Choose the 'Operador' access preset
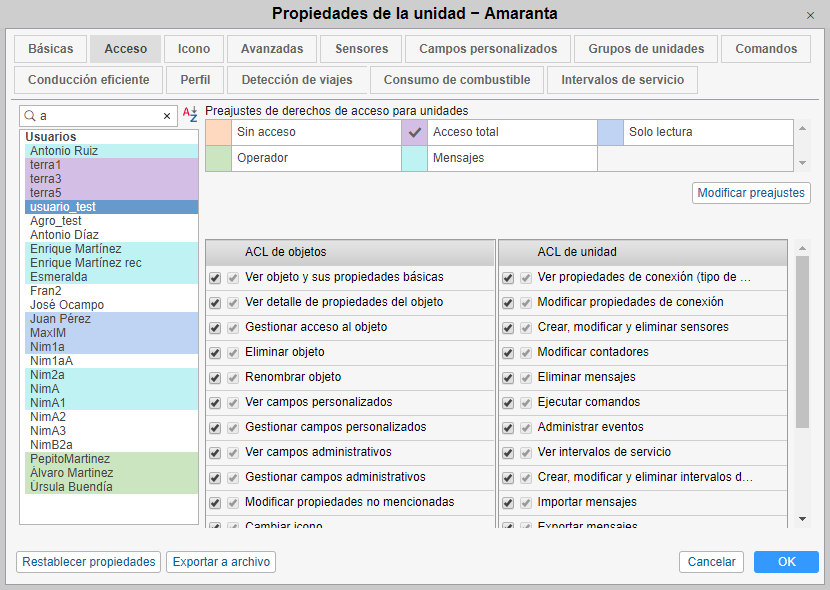Screen dimensions: 830x590 tap(262, 158)
